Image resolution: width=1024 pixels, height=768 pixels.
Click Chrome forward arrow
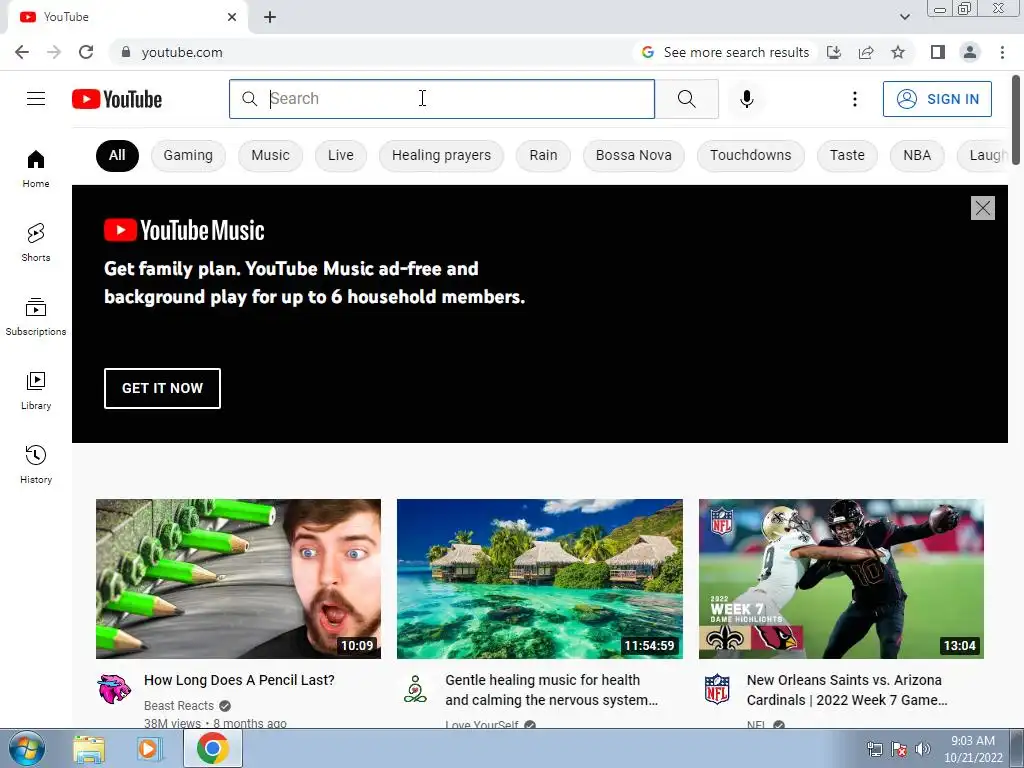coord(54,52)
